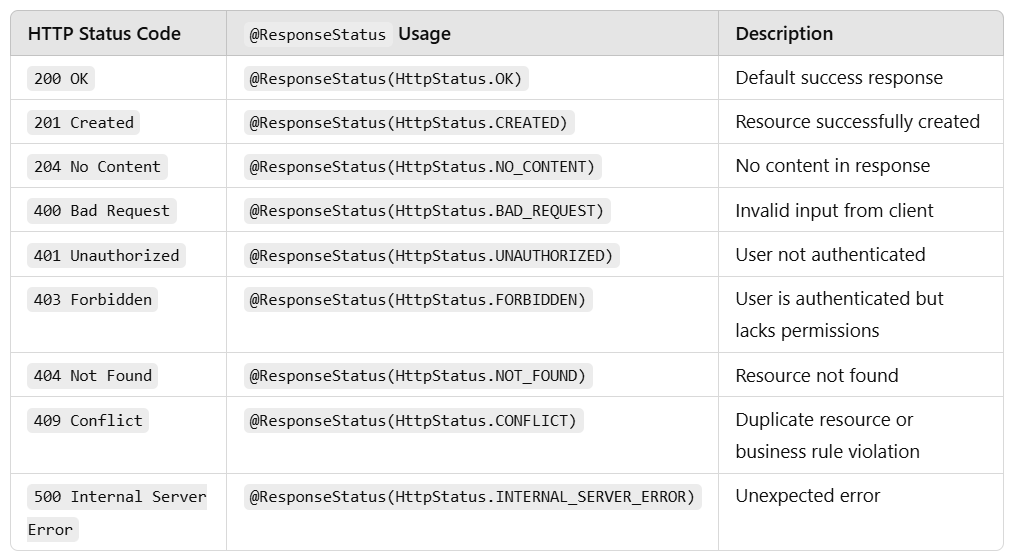The height and width of the screenshot is (558, 1018).
Task: Click the @ResponseStatus Usage column header
Action: [349, 34]
